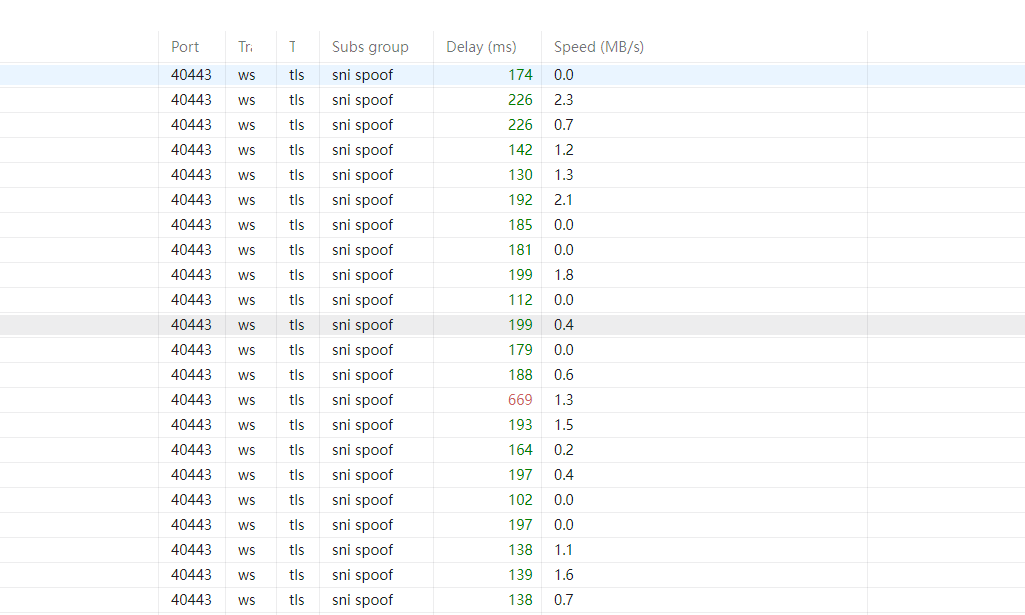The width and height of the screenshot is (1025, 615).
Task: Select the speed value 1.1
Action: (563, 550)
